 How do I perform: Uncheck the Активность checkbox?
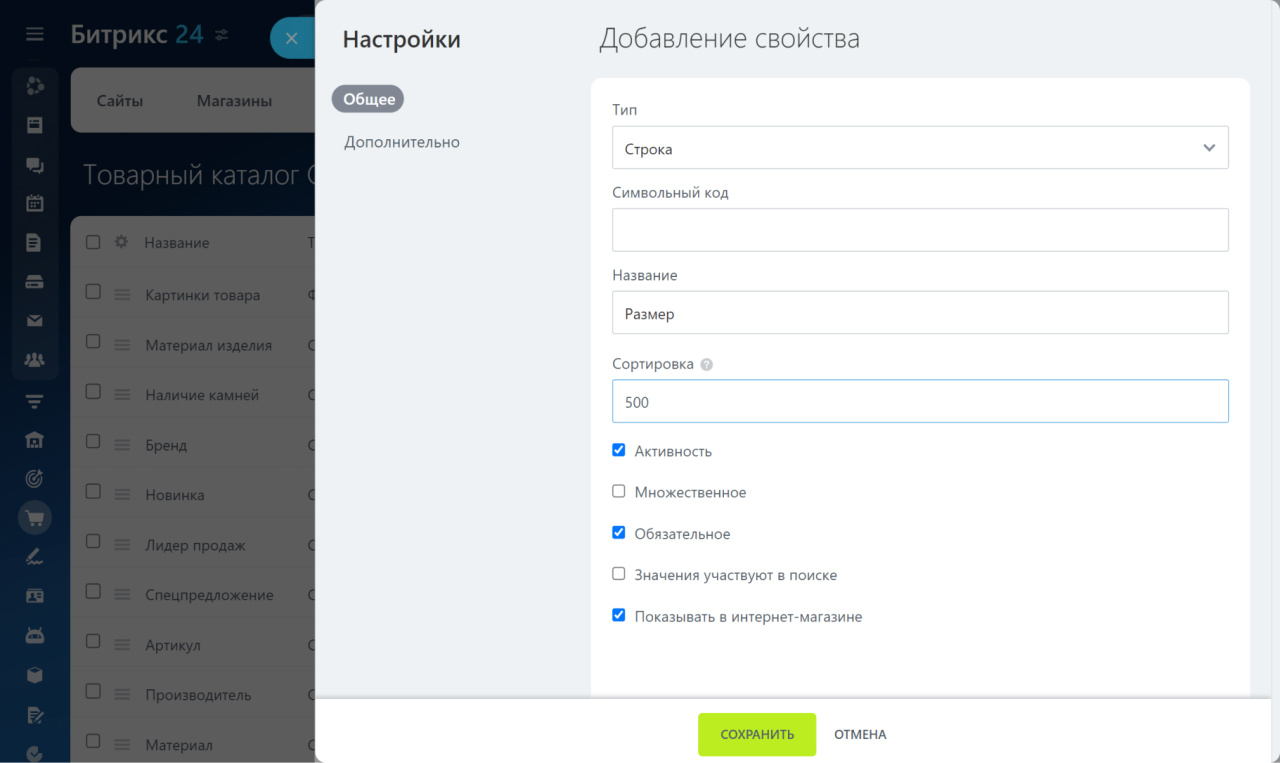point(619,450)
